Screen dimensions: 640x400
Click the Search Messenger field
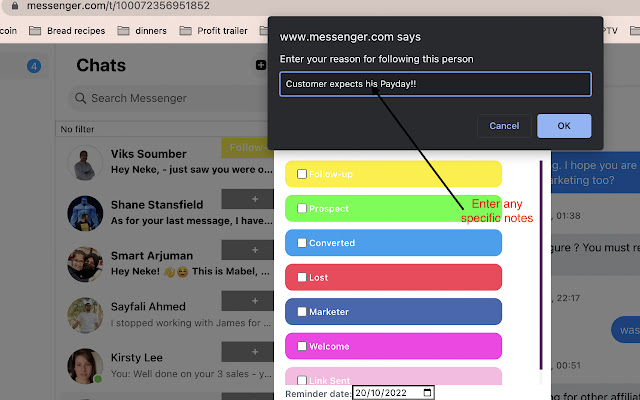(169, 98)
